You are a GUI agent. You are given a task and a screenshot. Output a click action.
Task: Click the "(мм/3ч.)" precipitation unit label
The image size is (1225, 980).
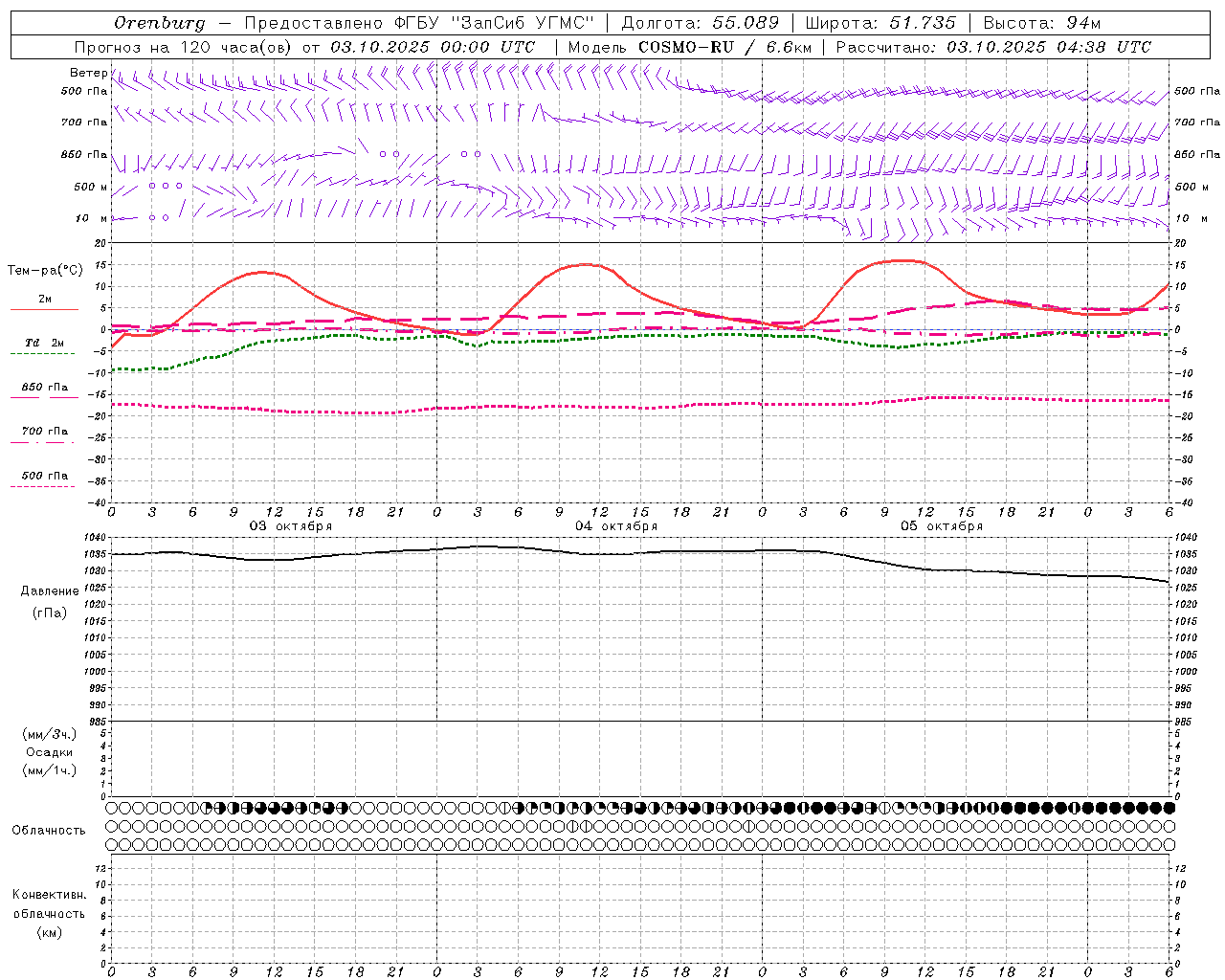click(x=50, y=734)
